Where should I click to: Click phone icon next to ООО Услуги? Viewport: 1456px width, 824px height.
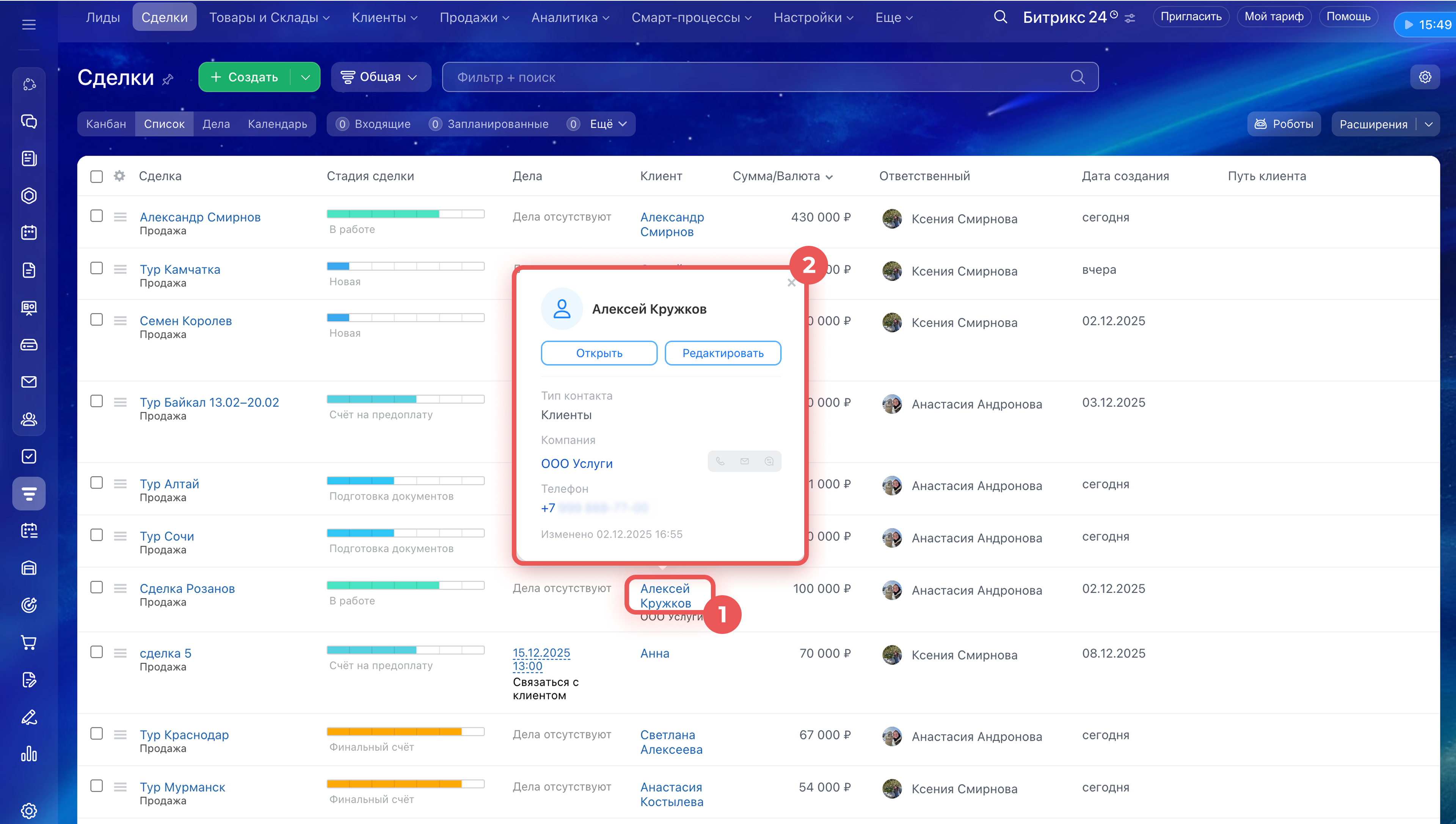point(720,461)
